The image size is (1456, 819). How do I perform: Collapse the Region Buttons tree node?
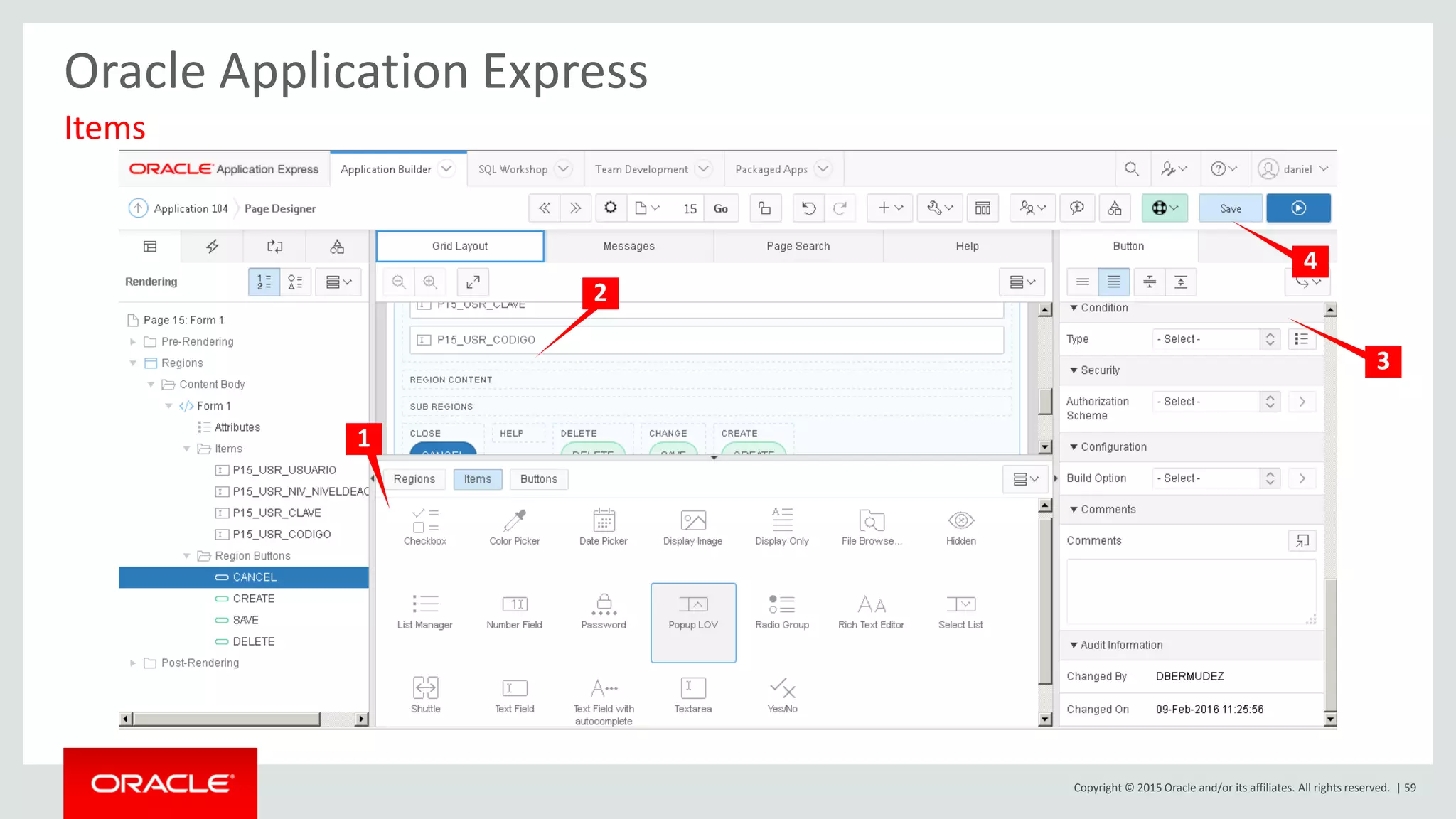point(186,556)
